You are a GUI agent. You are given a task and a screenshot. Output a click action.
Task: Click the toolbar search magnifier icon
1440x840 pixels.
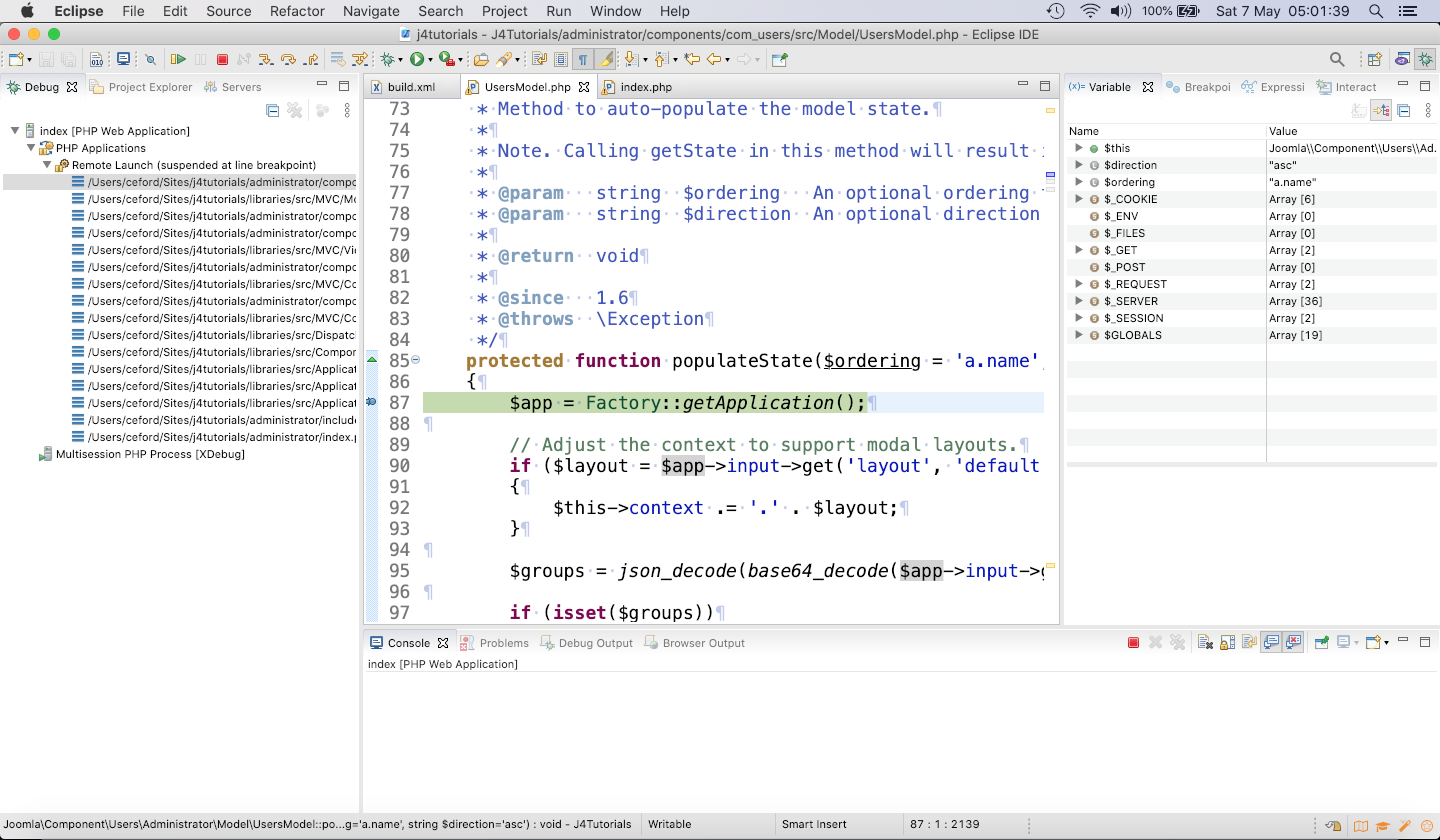(1337, 60)
